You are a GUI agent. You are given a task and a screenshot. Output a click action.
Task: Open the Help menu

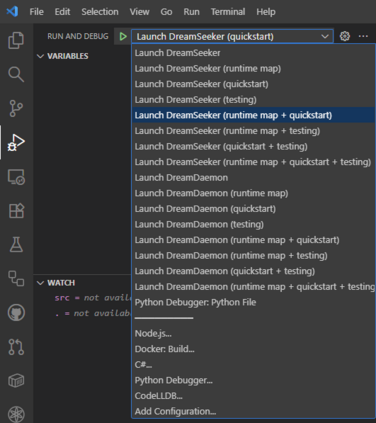(x=266, y=12)
